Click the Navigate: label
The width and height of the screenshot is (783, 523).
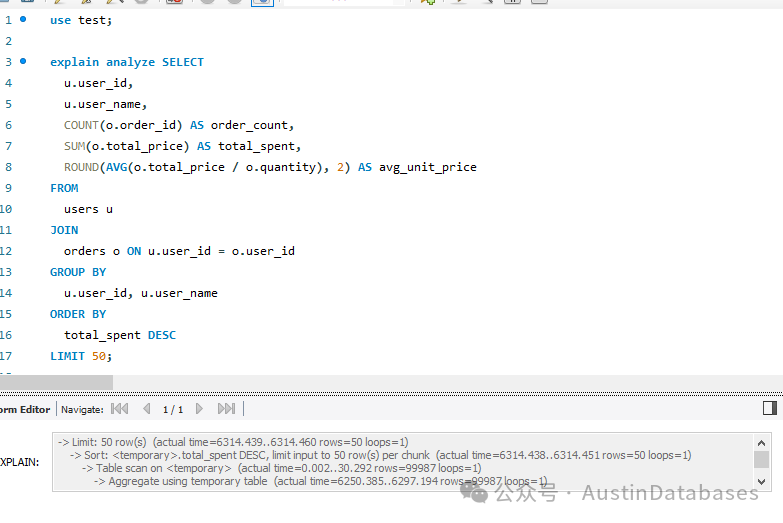[82, 410]
